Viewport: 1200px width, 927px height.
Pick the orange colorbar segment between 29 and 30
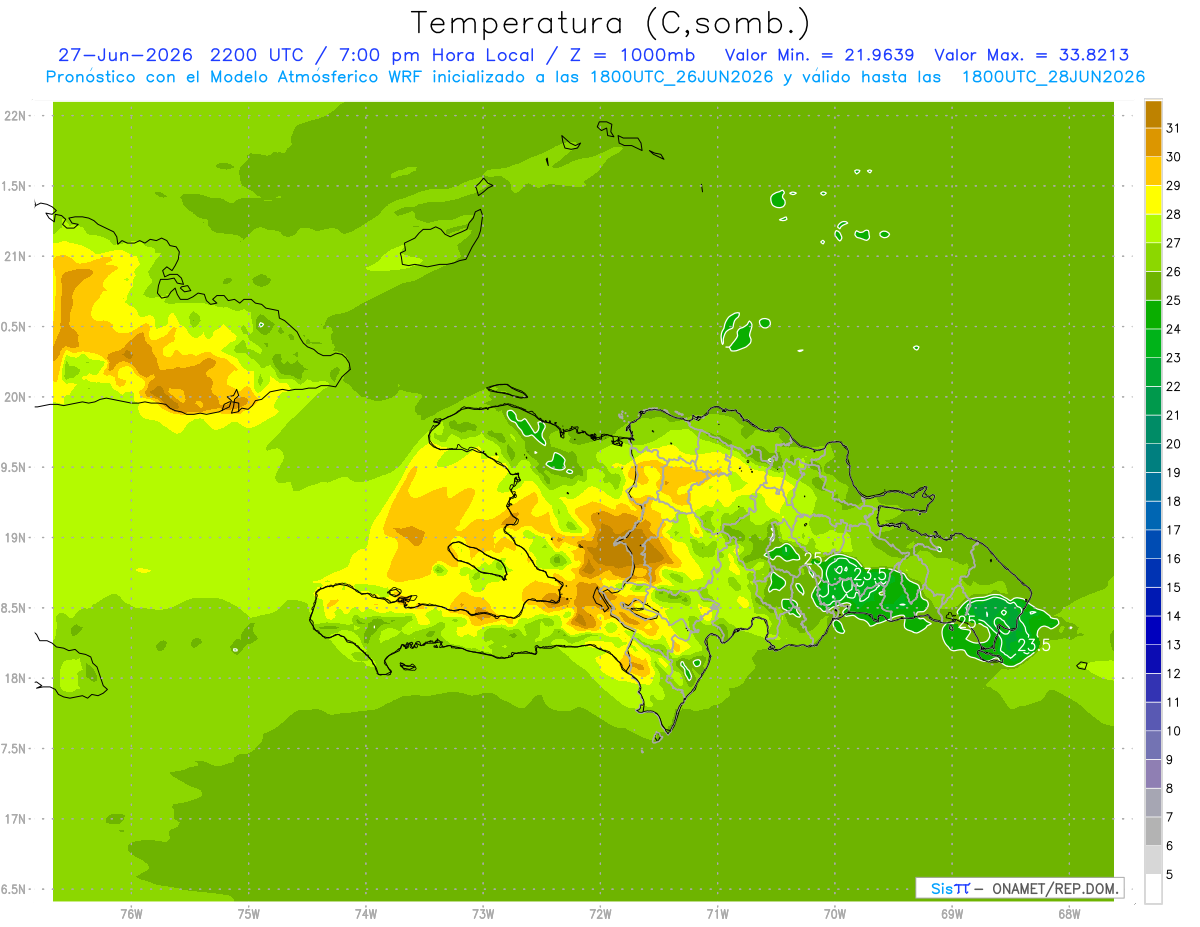[x=1153, y=170]
